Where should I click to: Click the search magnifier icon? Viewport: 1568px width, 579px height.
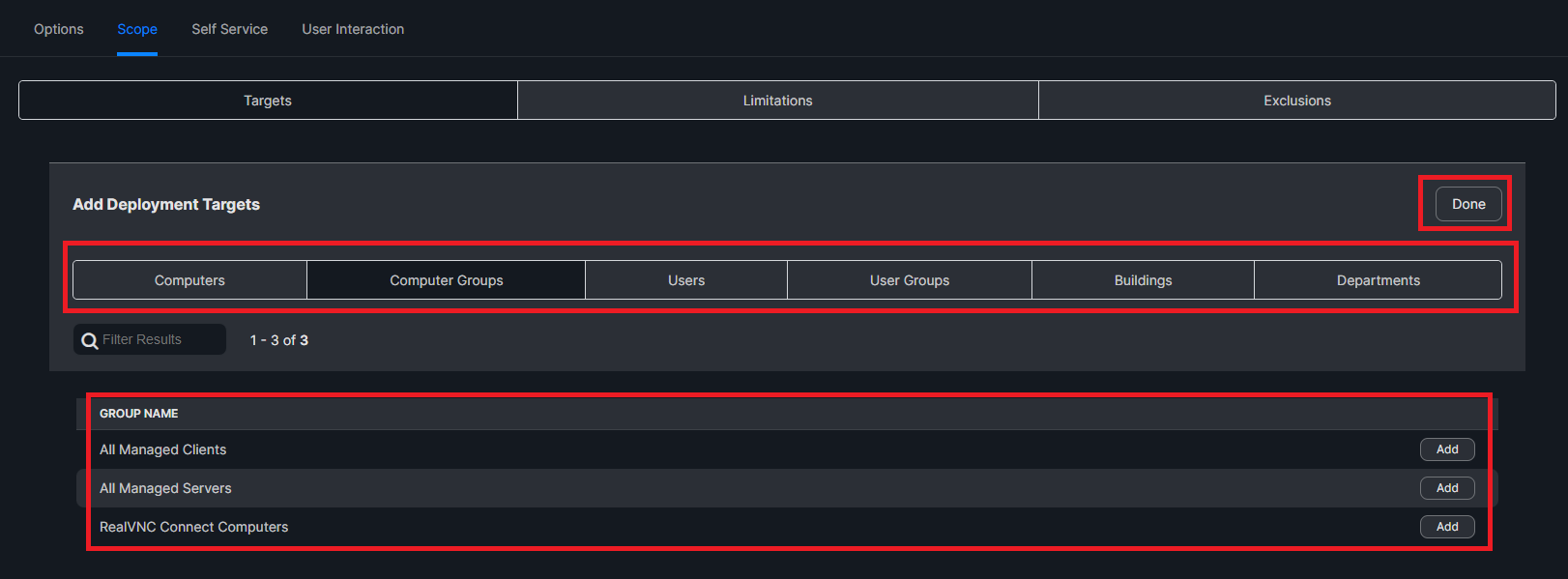90,340
